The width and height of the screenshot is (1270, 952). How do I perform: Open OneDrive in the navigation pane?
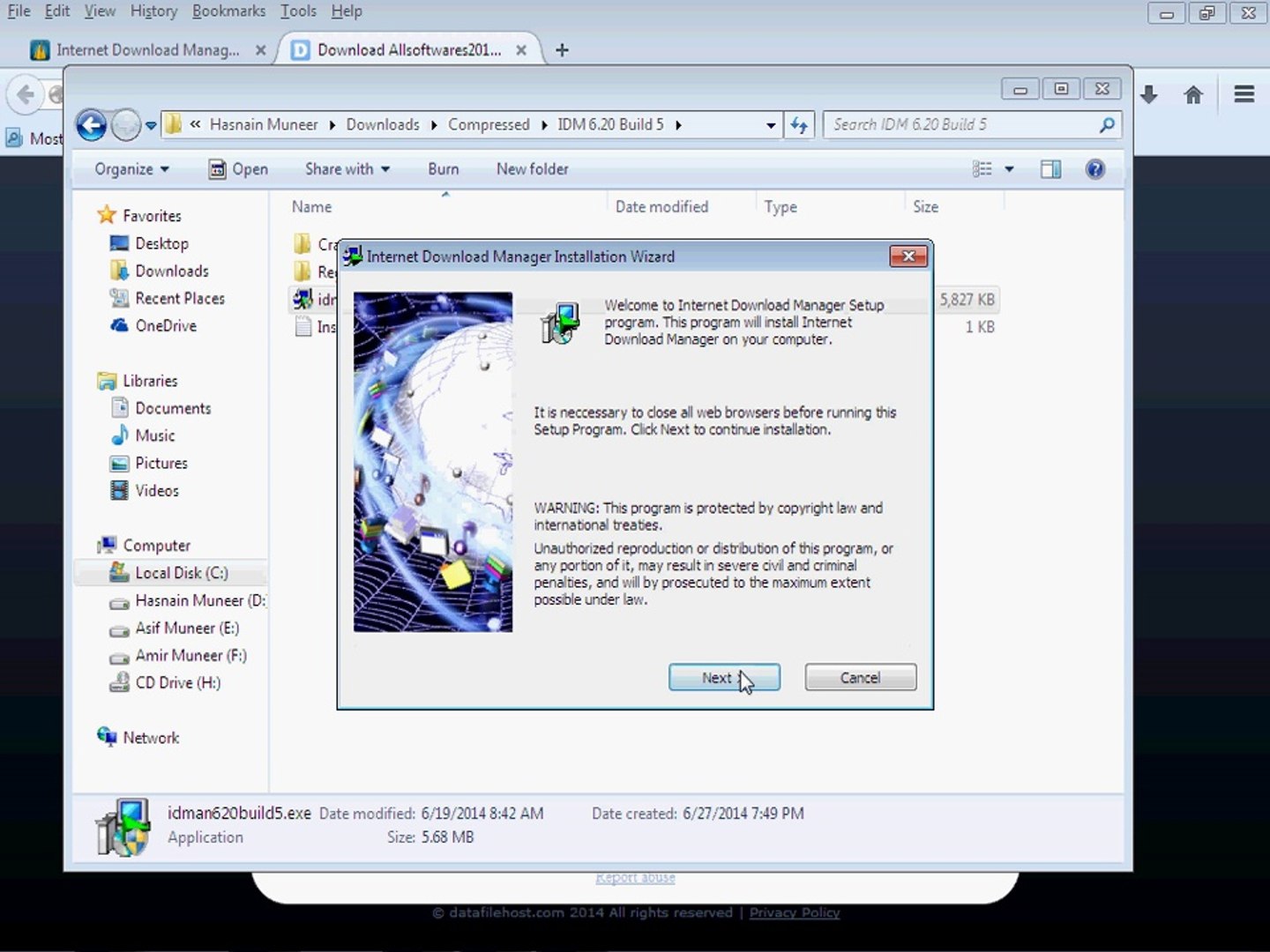166,325
